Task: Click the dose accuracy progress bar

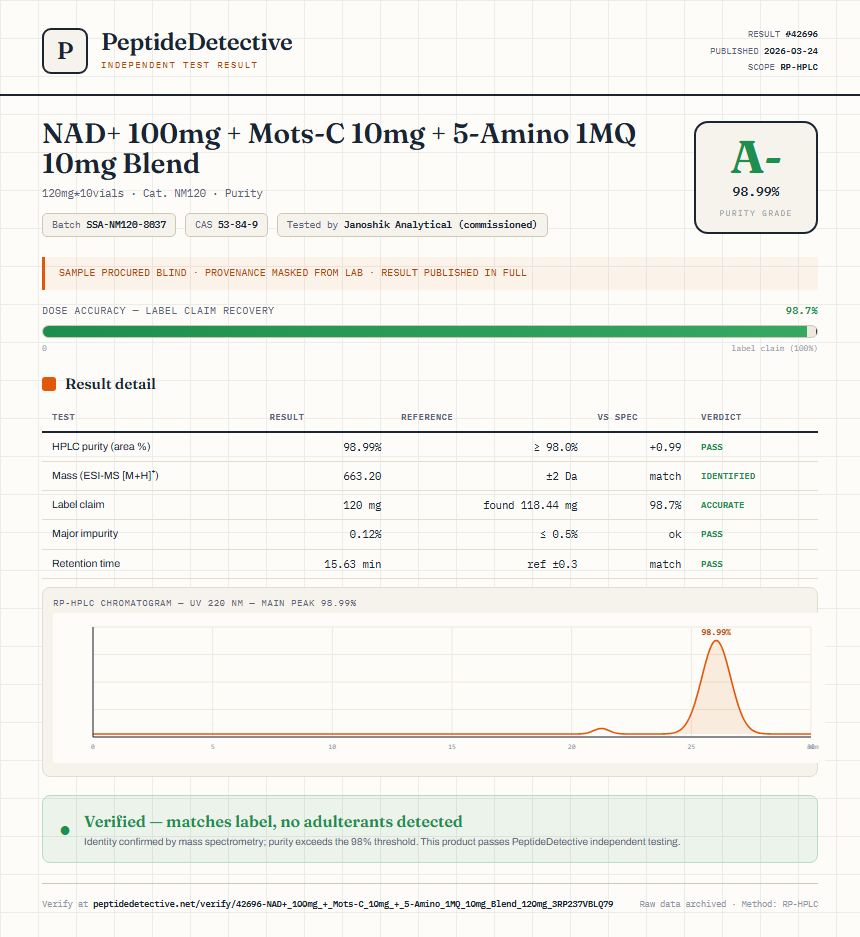Action: tap(430, 332)
